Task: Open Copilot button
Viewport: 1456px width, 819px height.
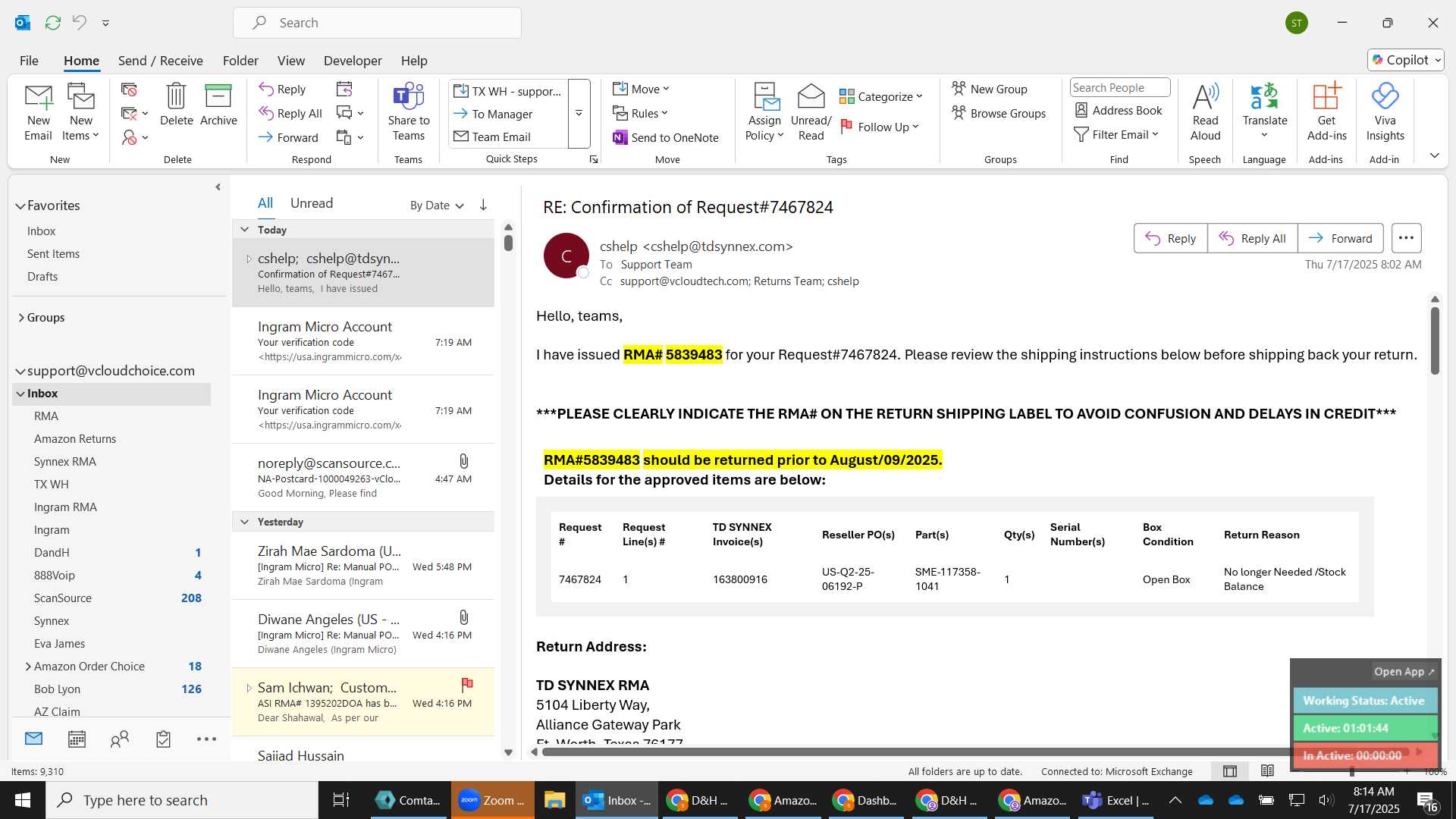Action: [x=1406, y=60]
